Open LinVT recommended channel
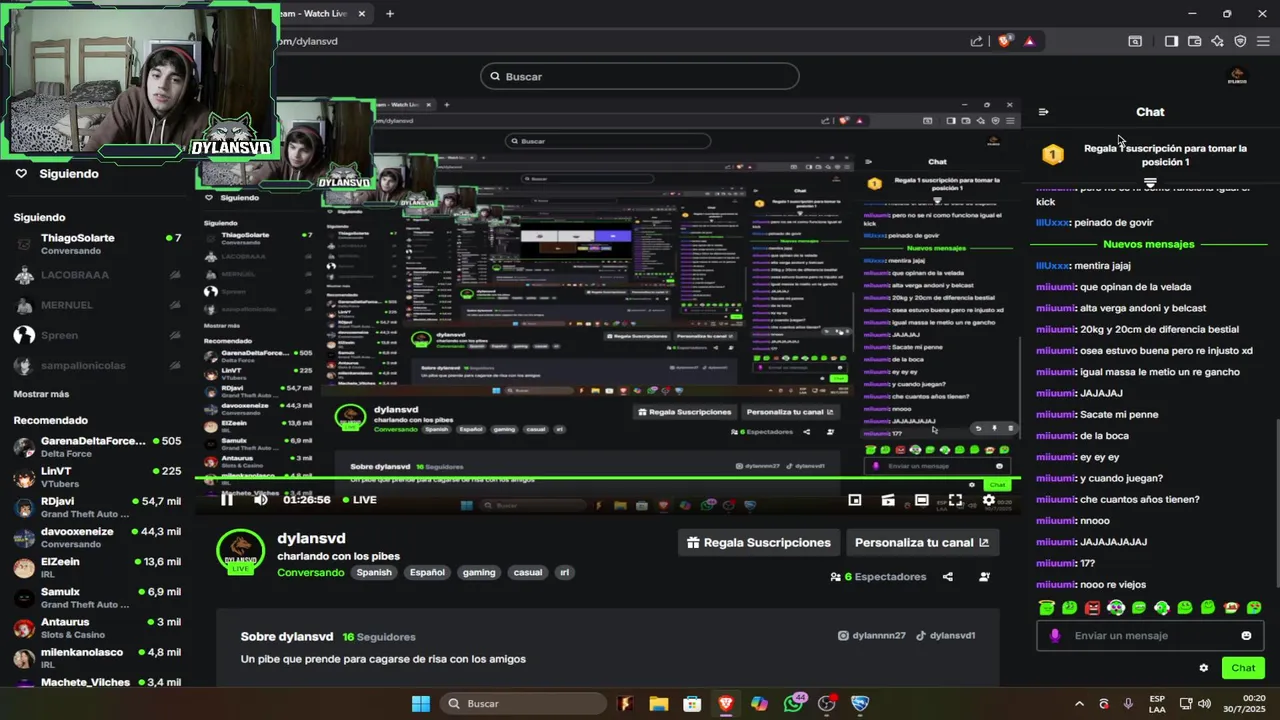The image size is (1280, 720). pos(97,477)
